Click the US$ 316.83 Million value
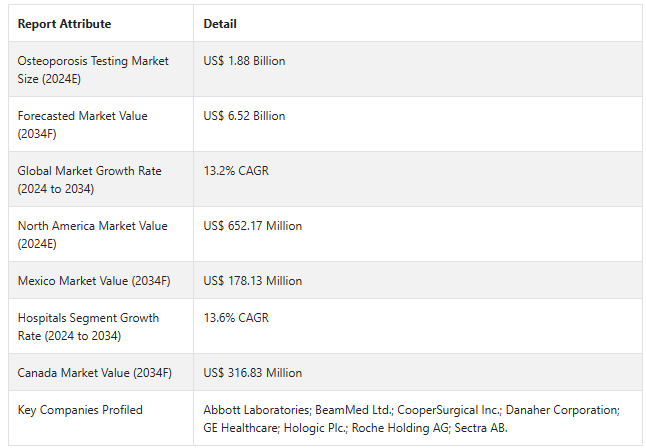The width and height of the screenshot is (646, 448). 252,373
